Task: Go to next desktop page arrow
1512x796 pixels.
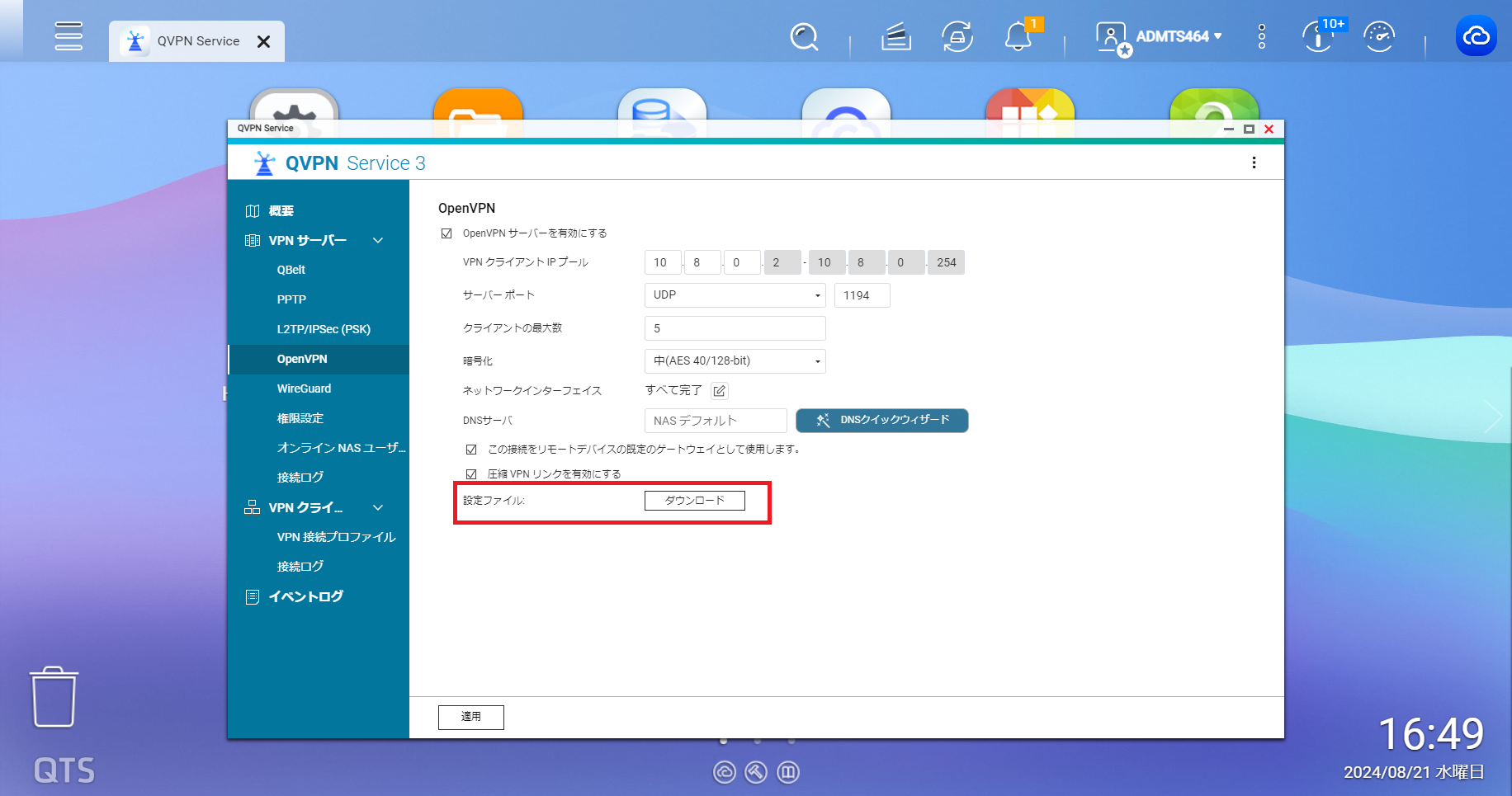Action: [1494, 417]
